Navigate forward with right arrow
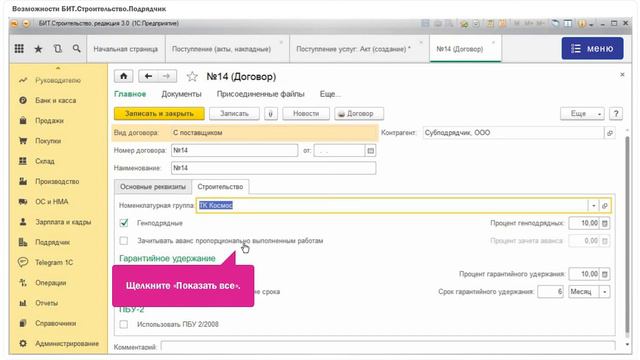Image resolution: width=640 pixels, height=360 pixels. pos(167,76)
